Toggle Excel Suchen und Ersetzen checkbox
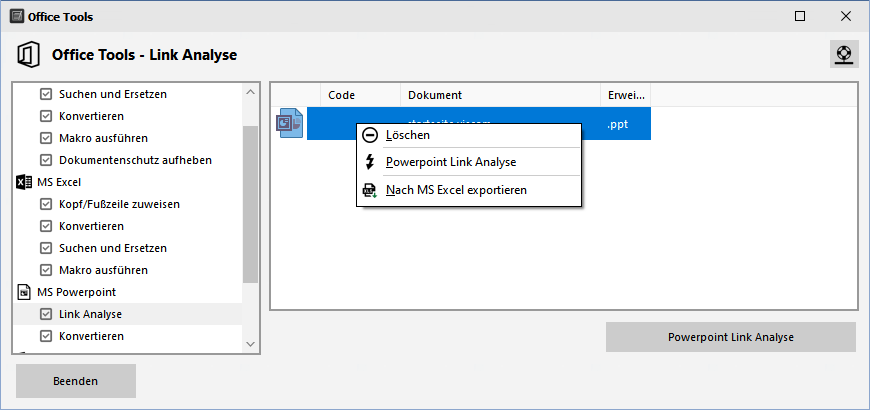This screenshot has height=410, width=870. click(46, 248)
